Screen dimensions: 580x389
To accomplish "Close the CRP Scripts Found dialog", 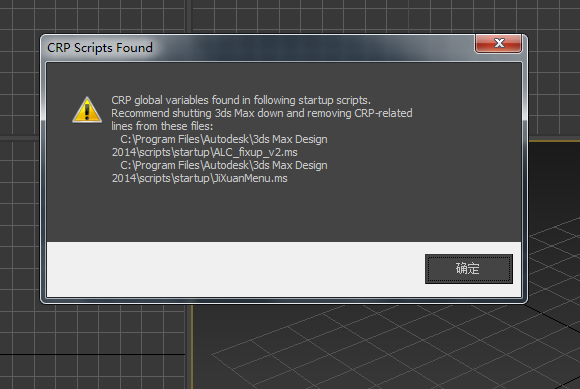I will click(499, 44).
